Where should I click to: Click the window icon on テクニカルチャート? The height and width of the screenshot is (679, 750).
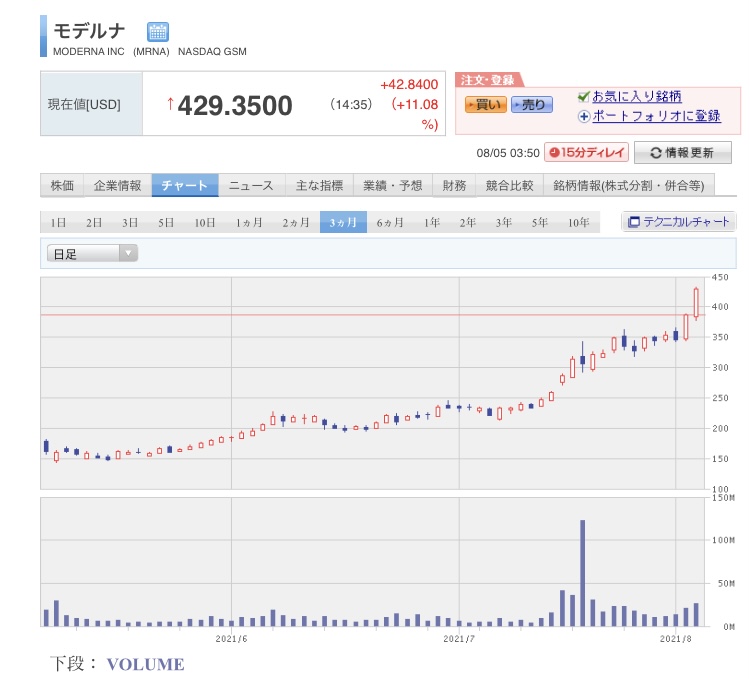point(633,222)
